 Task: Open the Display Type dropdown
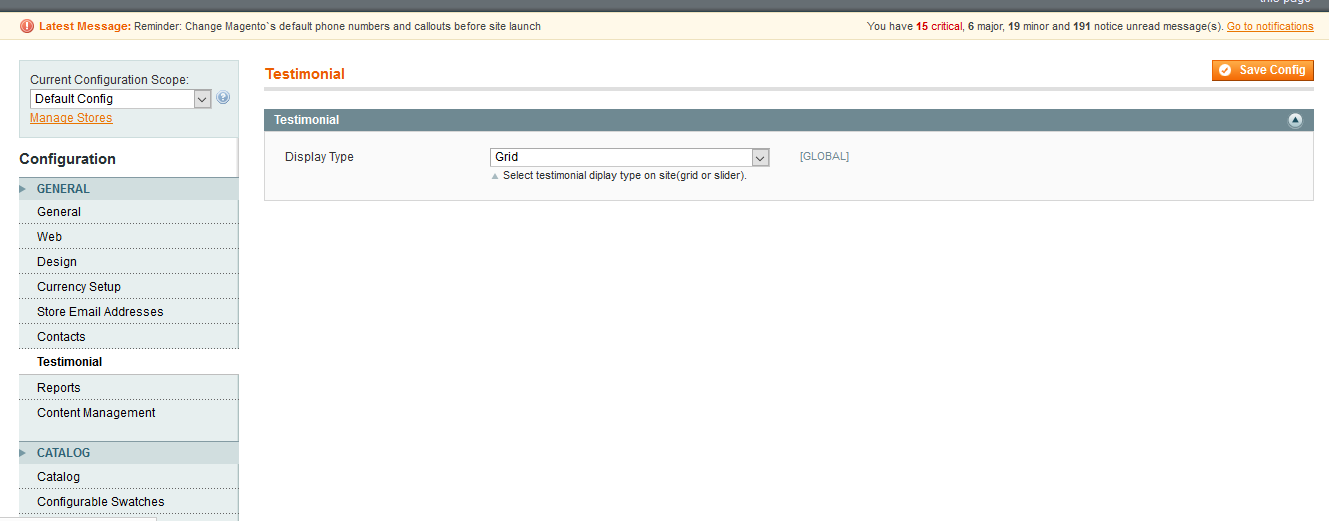[629, 157]
